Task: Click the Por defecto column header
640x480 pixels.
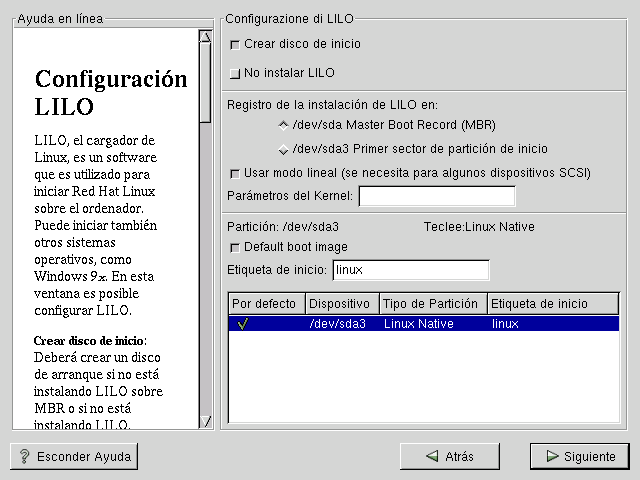Action: 266,304
